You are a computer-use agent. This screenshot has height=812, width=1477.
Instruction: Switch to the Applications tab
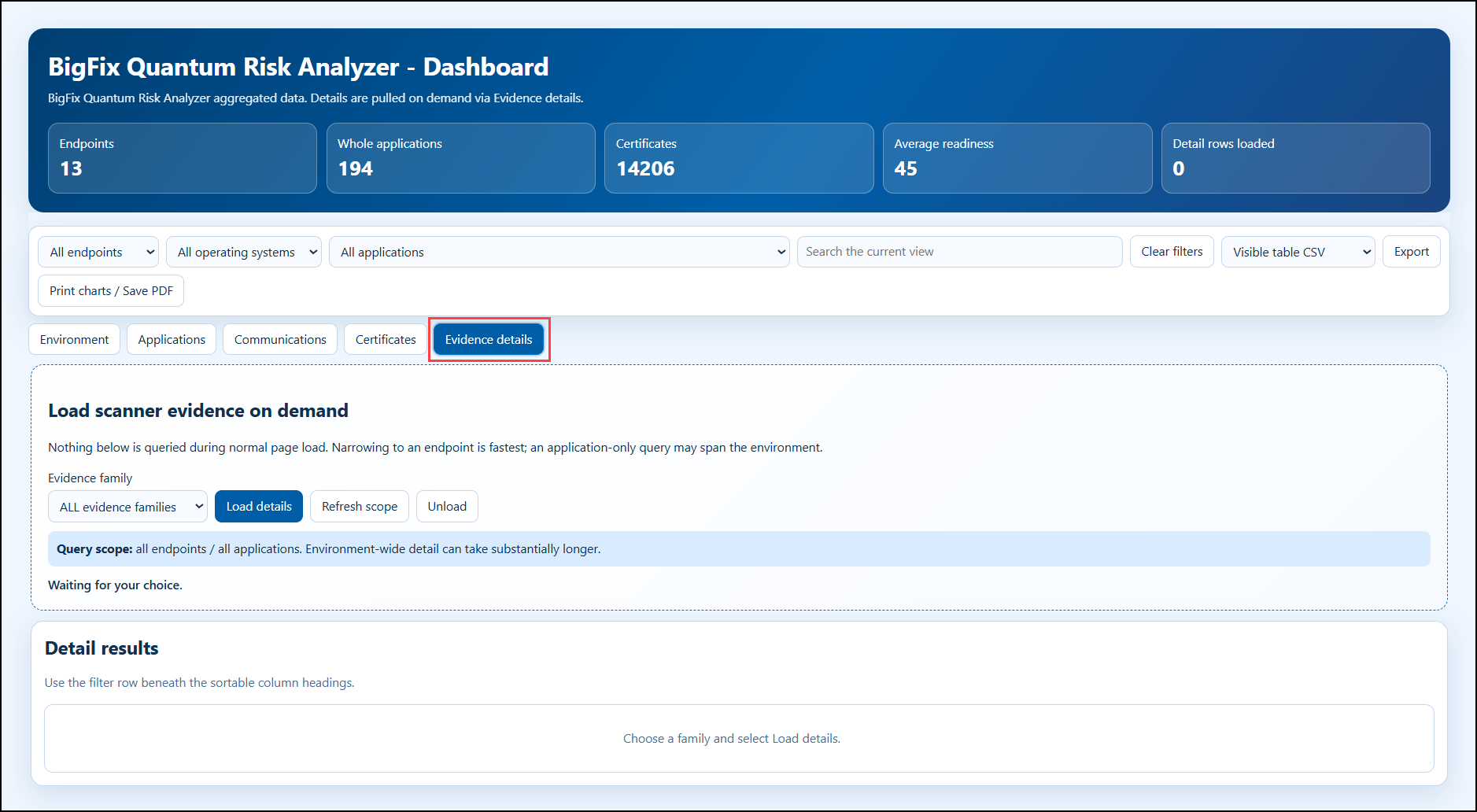tap(172, 339)
